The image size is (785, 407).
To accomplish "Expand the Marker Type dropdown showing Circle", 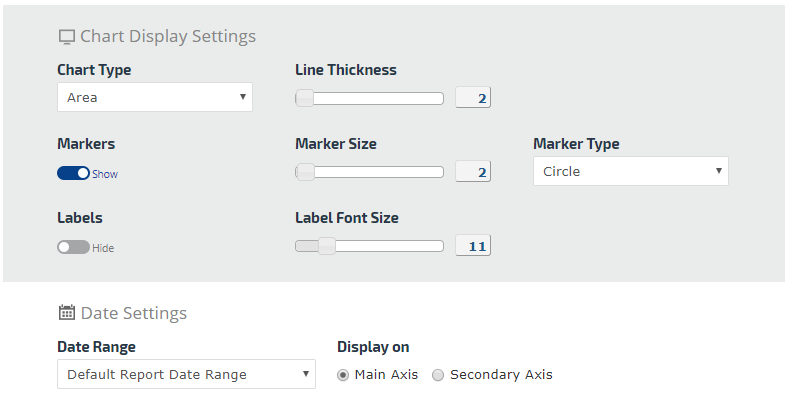I will (x=630, y=171).
